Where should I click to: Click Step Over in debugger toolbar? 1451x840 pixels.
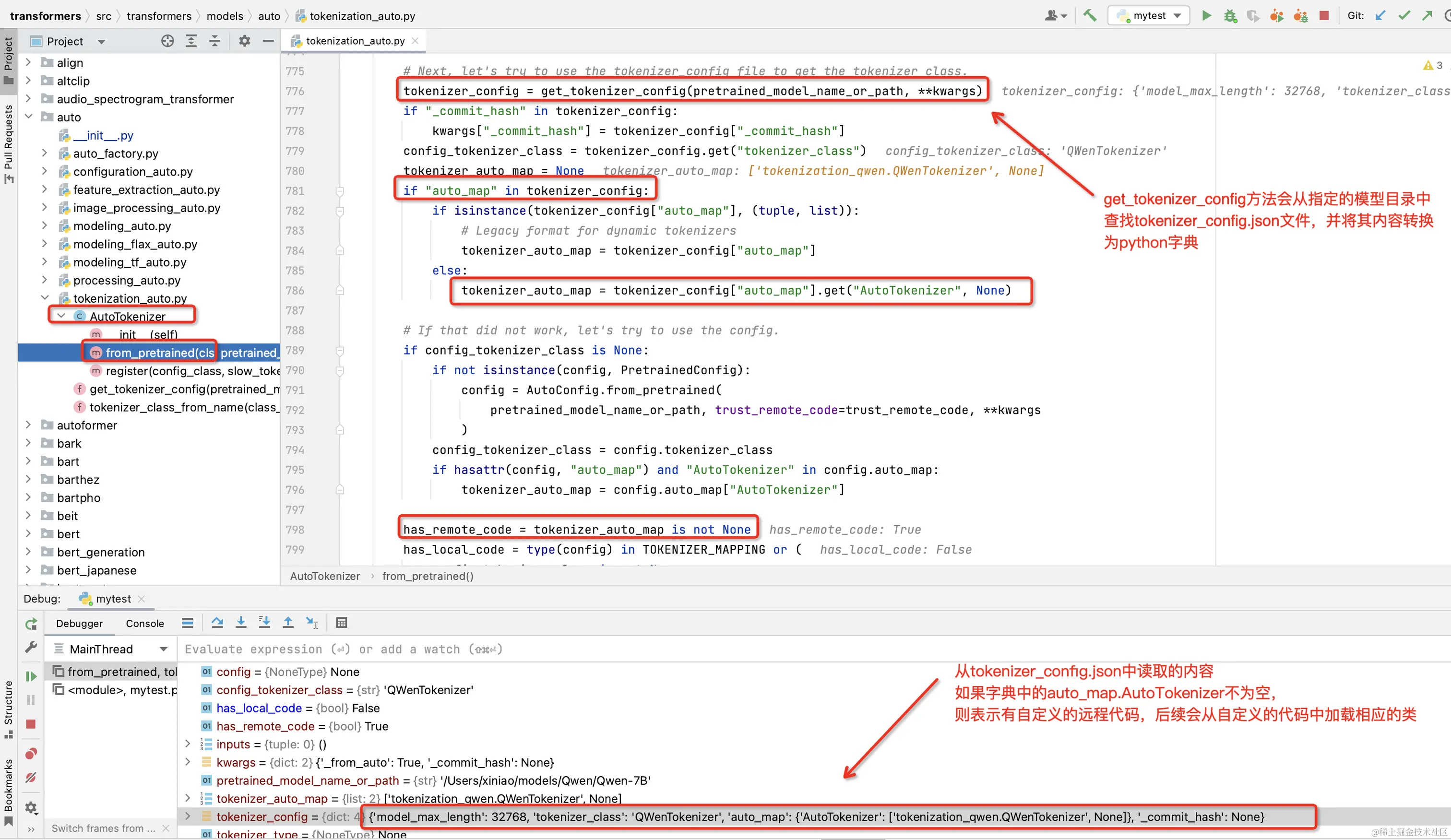coord(217,622)
